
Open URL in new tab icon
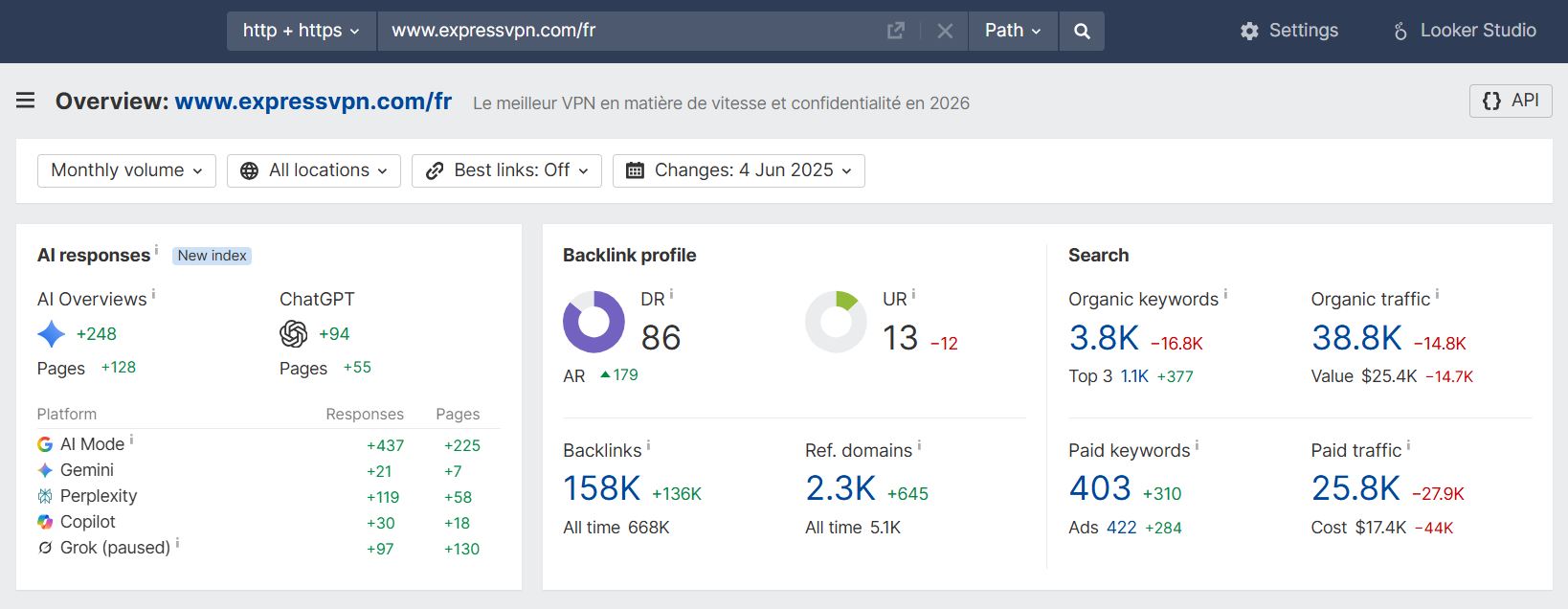[896, 31]
